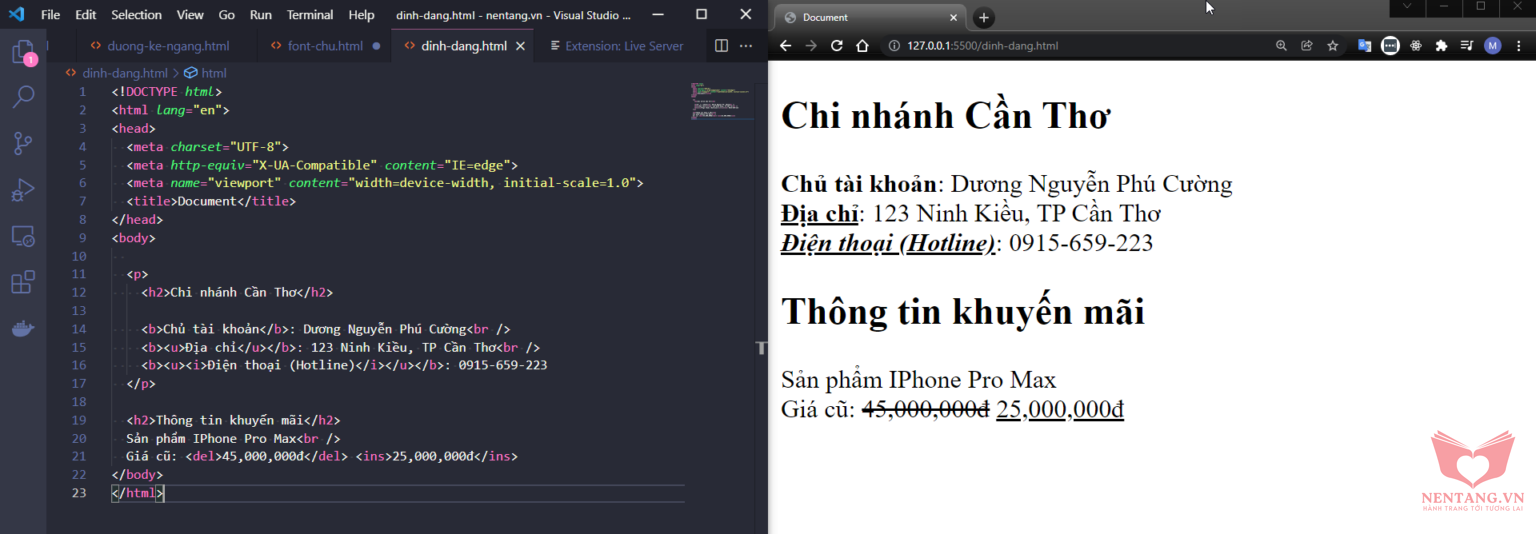Image resolution: width=1536 pixels, height=534 pixels.
Task: Open the Explorer view in activity bar
Action: (23, 52)
